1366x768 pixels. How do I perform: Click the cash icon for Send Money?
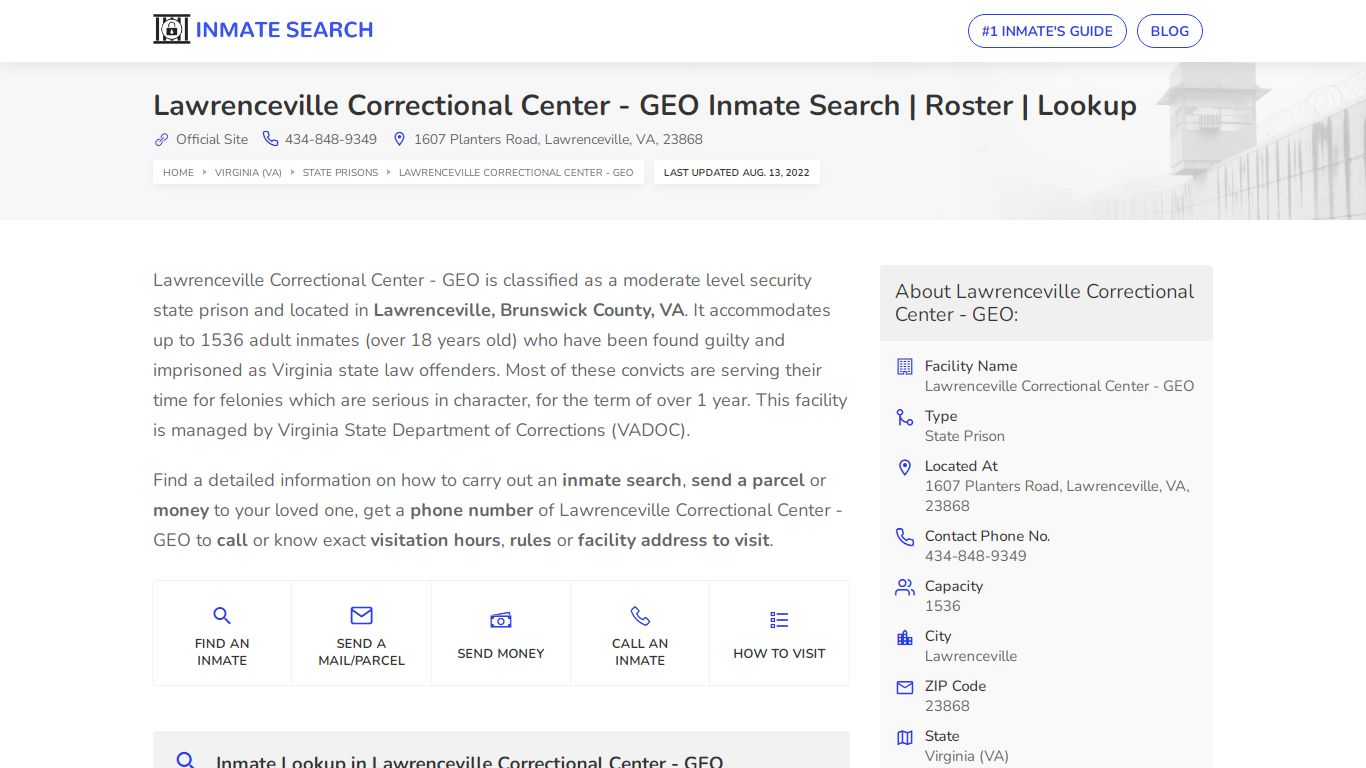(501, 620)
